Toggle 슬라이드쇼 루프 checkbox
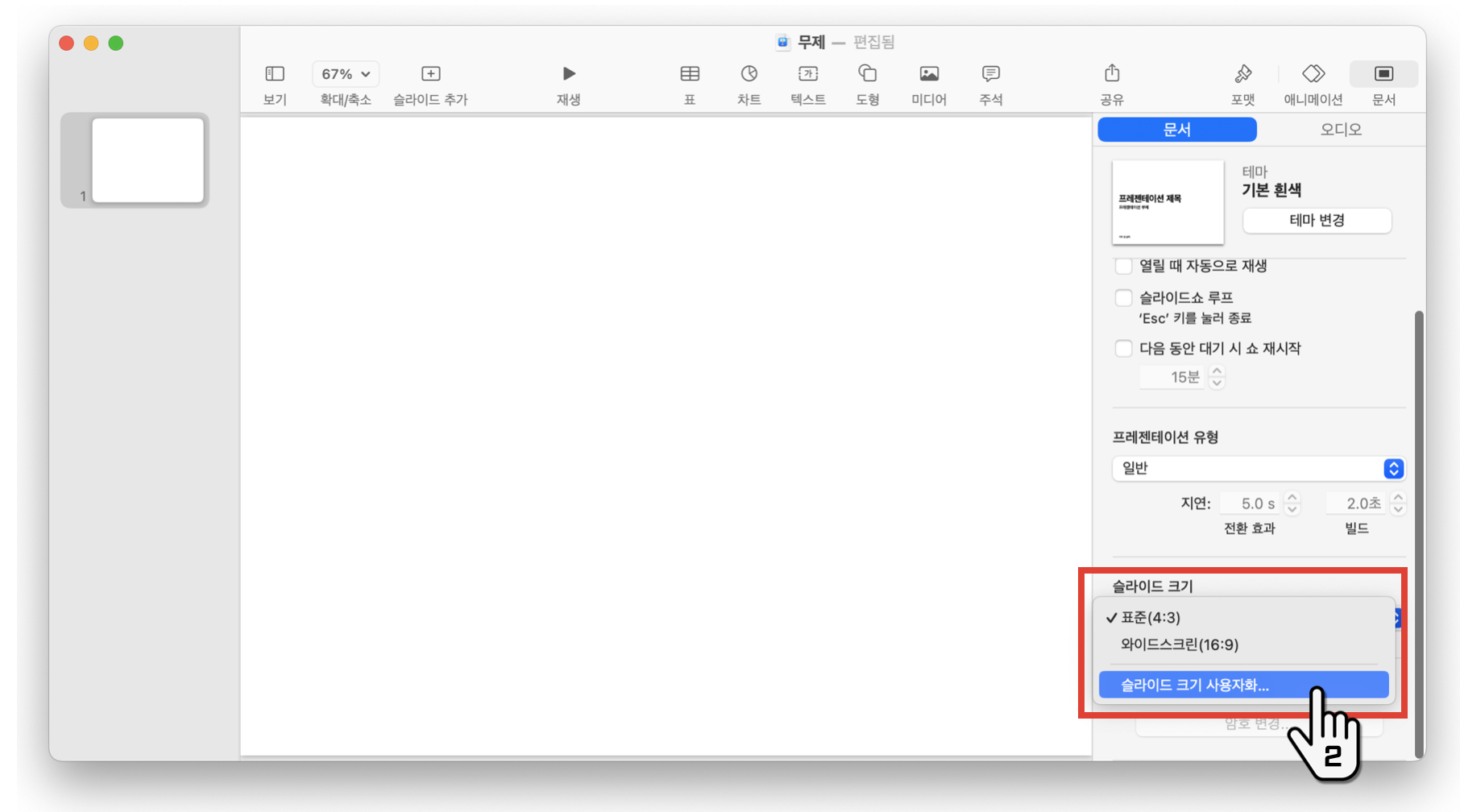Image resolution: width=1460 pixels, height=812 pixels. 1123,297
